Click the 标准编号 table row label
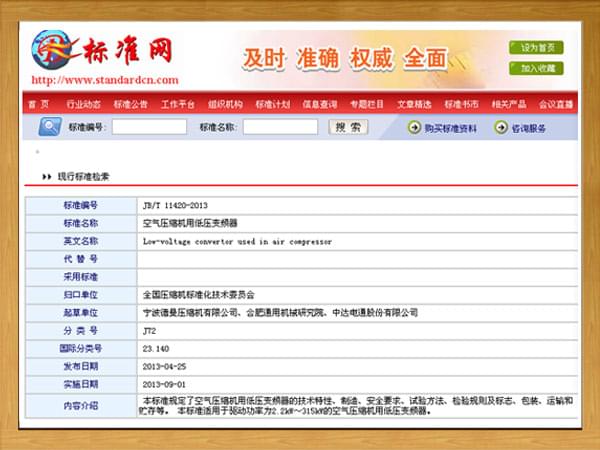600x450 pixels. 81,205
